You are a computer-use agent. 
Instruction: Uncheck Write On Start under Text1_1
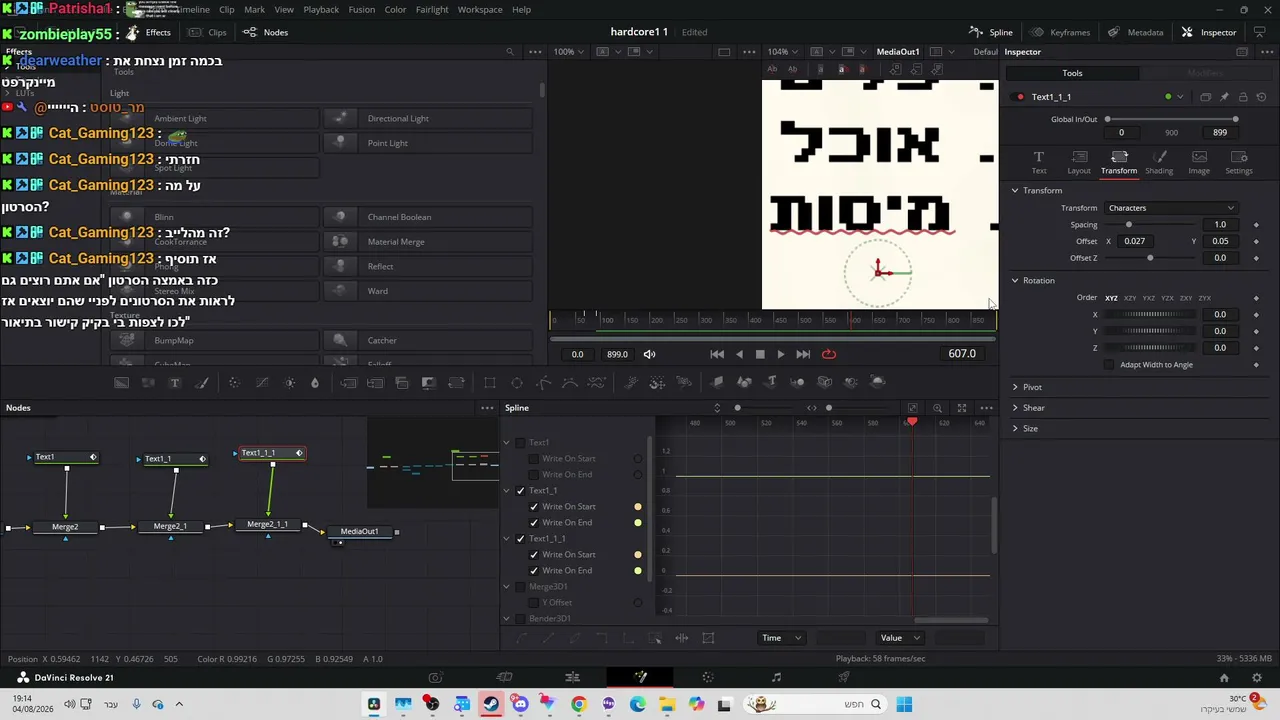coord(534,507)
